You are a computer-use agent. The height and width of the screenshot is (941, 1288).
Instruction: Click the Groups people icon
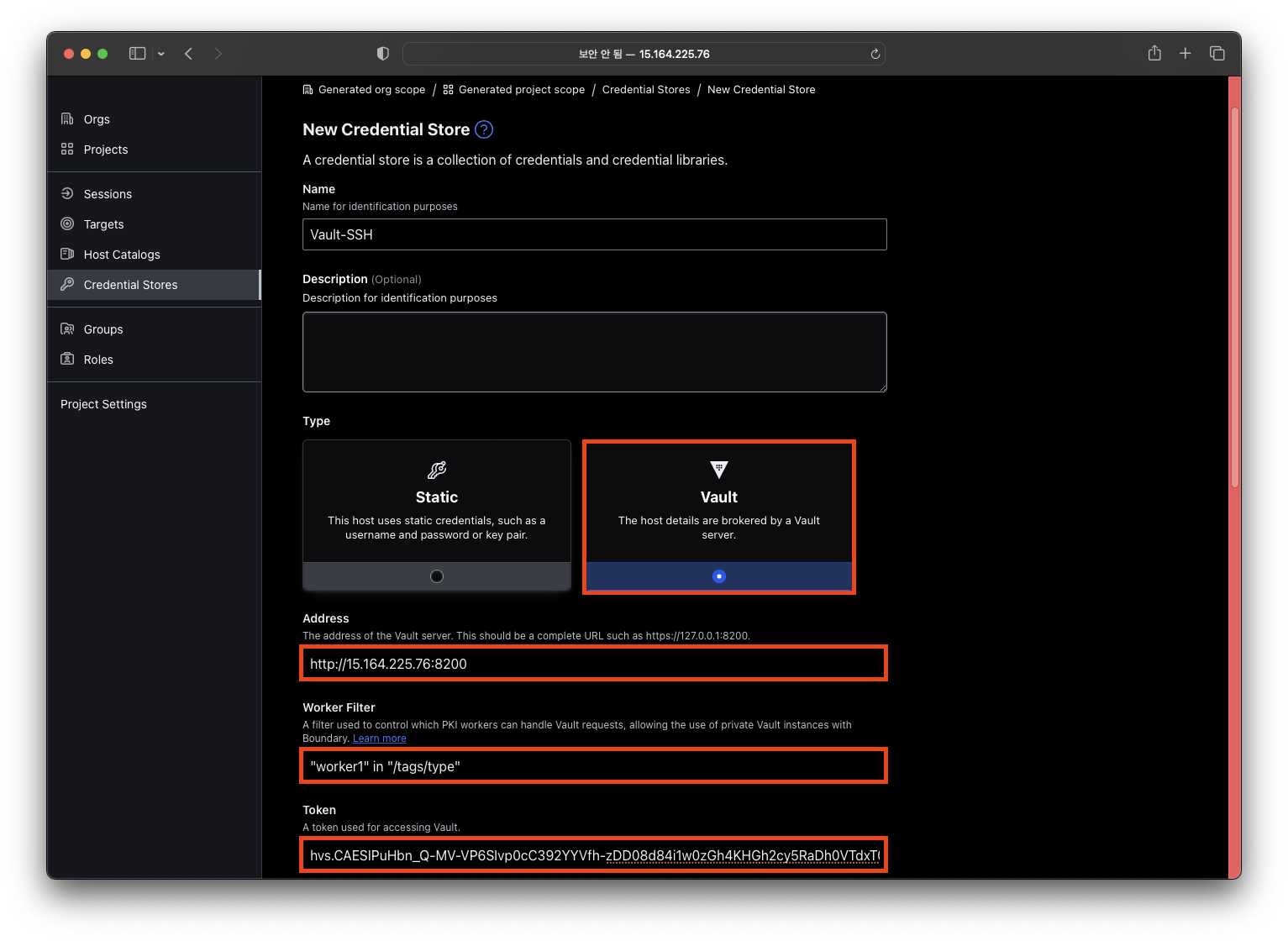pos(67,329)
